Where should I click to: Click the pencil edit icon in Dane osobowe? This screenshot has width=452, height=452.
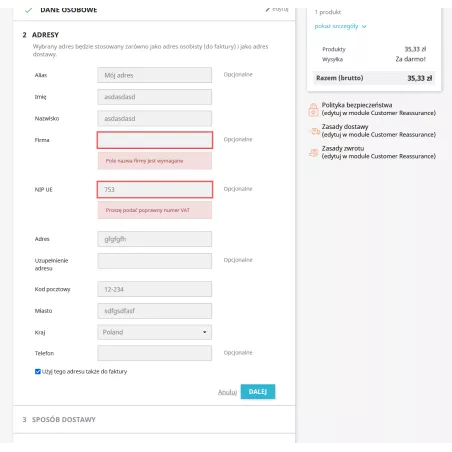(x=268, y=9)
